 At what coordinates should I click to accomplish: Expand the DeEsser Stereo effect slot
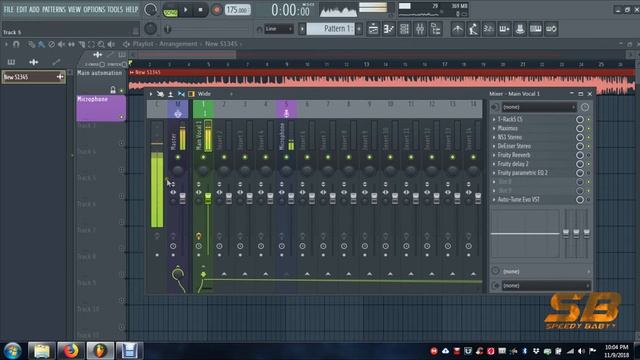494,146
